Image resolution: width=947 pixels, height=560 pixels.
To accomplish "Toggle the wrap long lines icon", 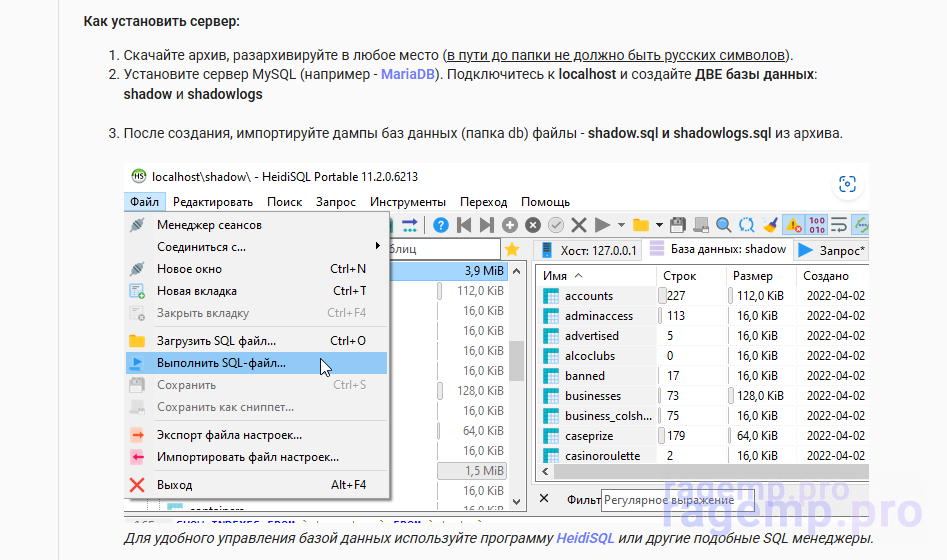I will pyautogui.click(x=839, y=225).
